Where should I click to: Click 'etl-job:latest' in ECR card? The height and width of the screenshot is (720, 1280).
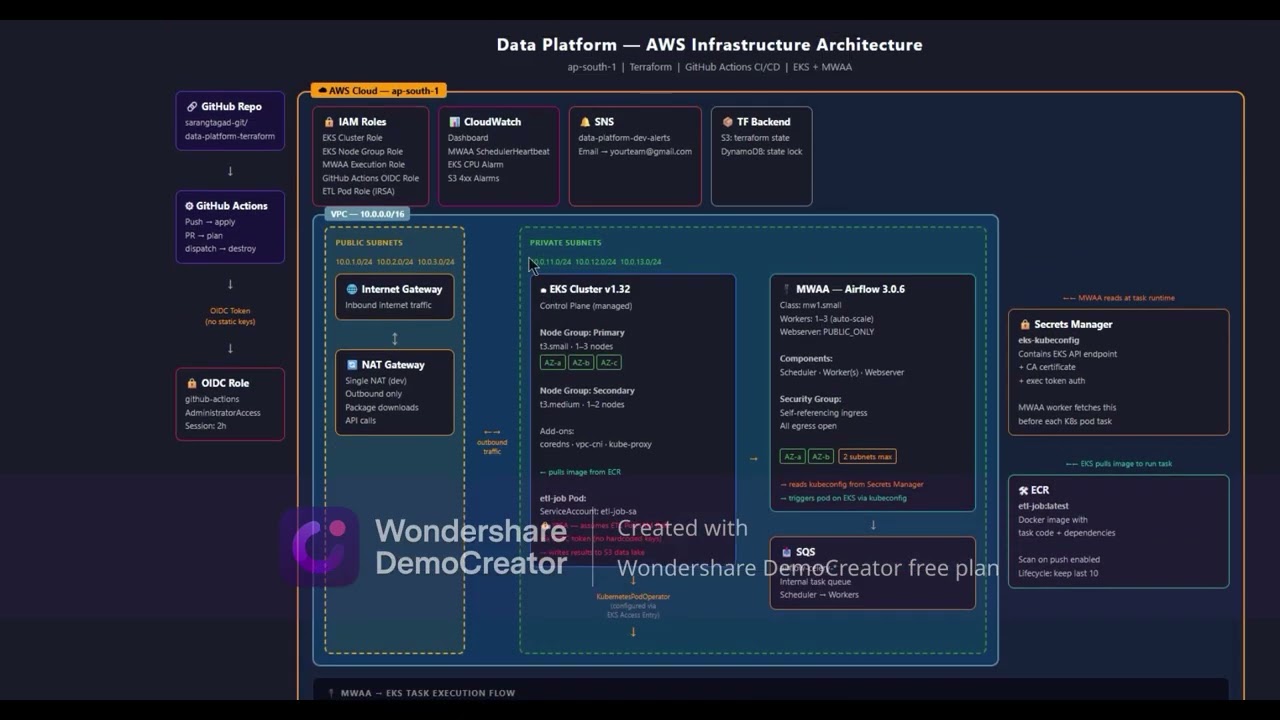(1043, 506)
